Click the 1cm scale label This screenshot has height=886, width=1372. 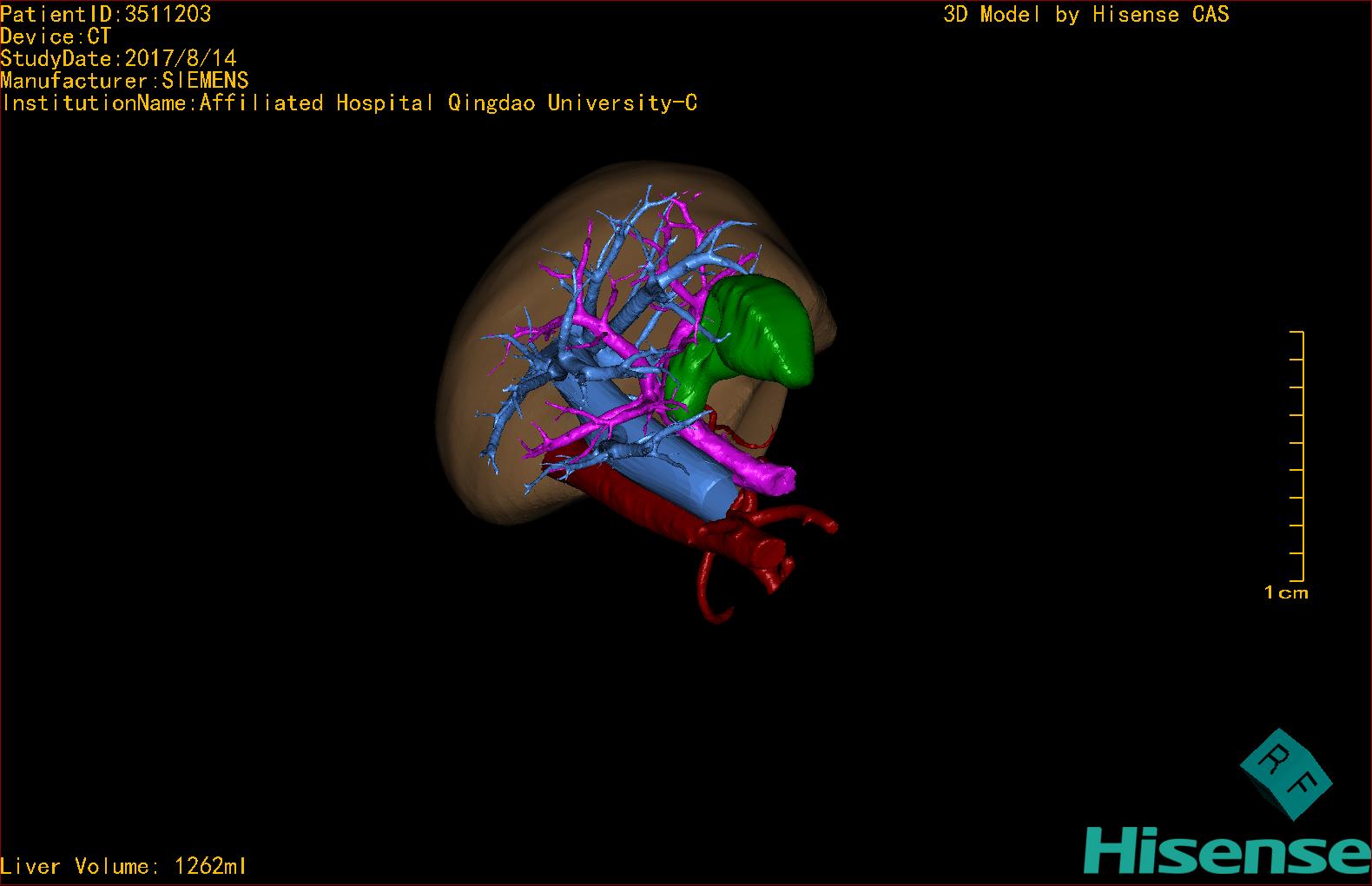[1286, 592]
